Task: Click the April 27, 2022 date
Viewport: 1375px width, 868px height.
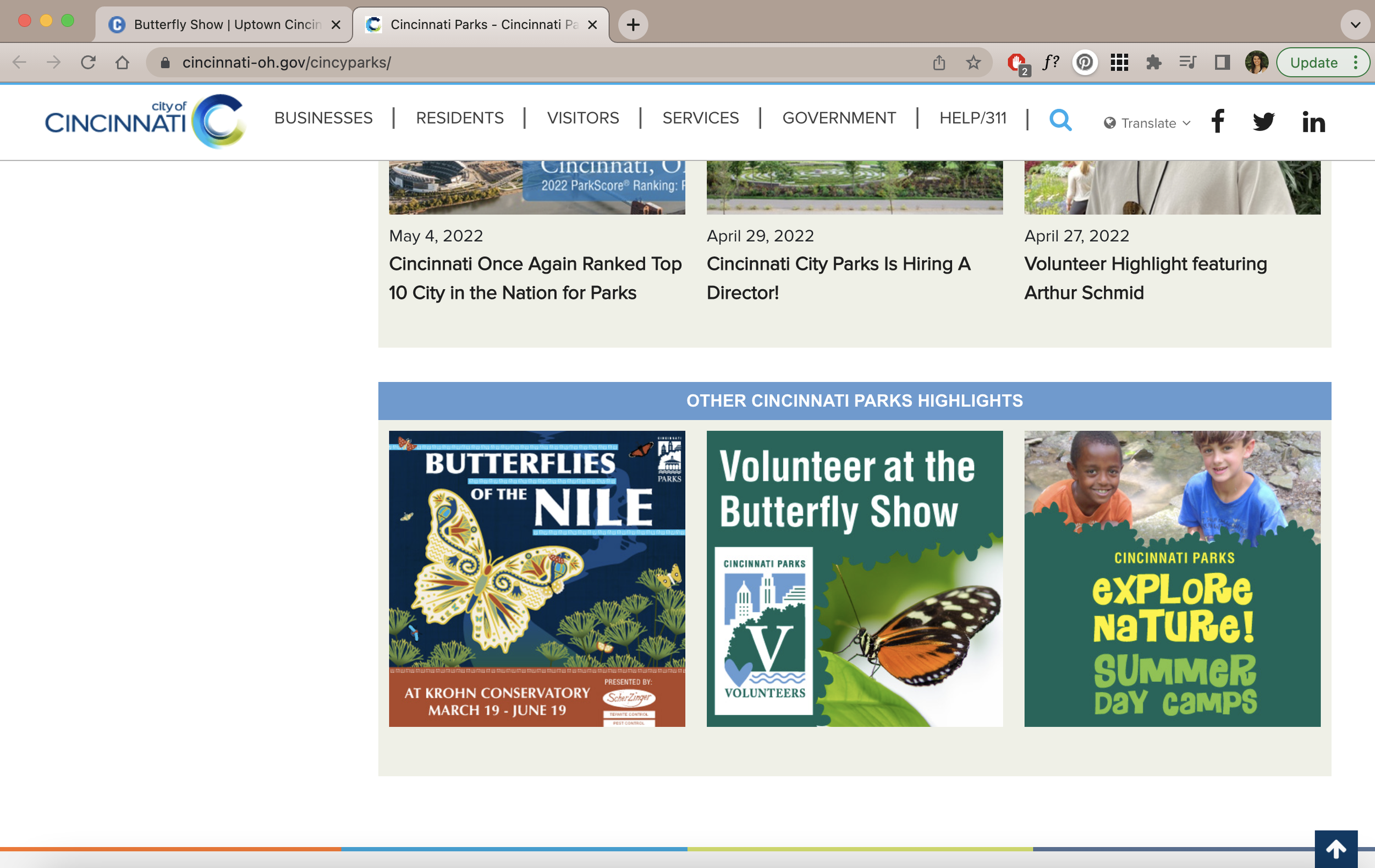Action: pos(1076,236)
